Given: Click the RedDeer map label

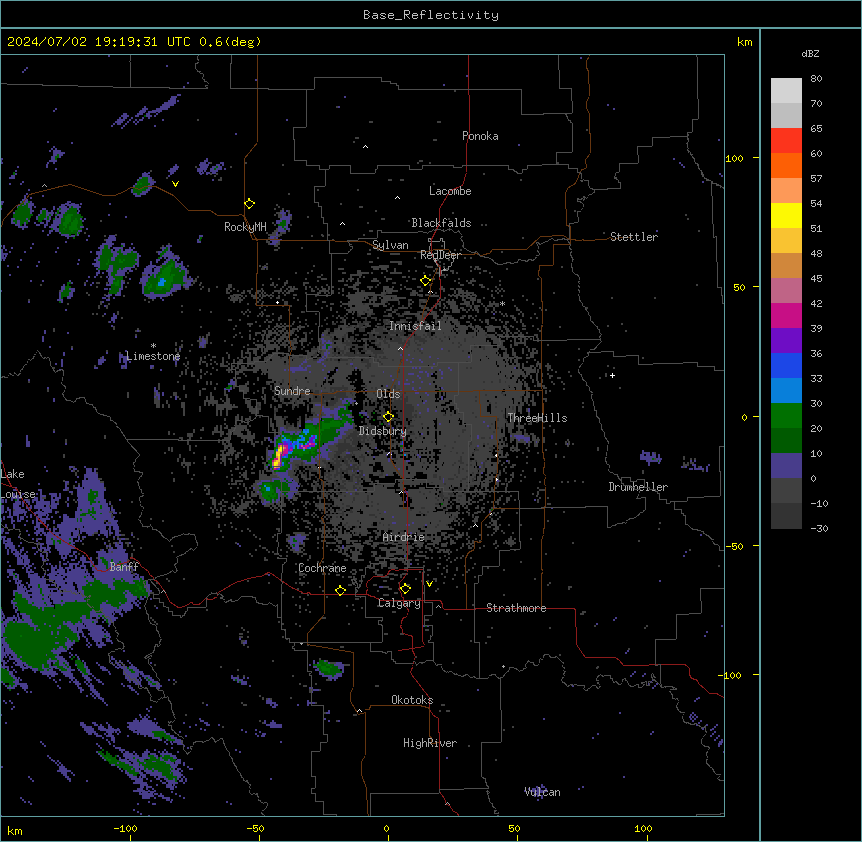Looking at the screenshot, I should tap(440, 255).
